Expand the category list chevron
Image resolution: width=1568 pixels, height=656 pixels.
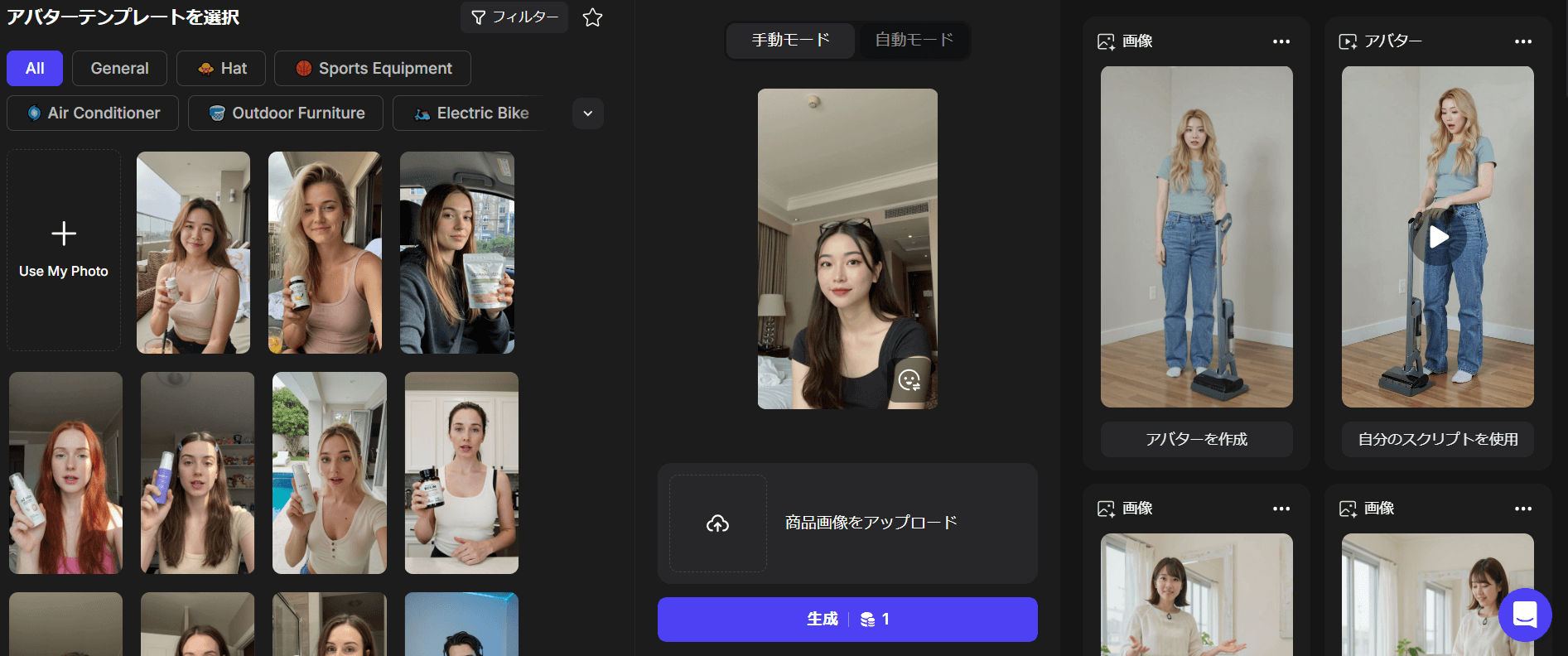click(588, 113)
